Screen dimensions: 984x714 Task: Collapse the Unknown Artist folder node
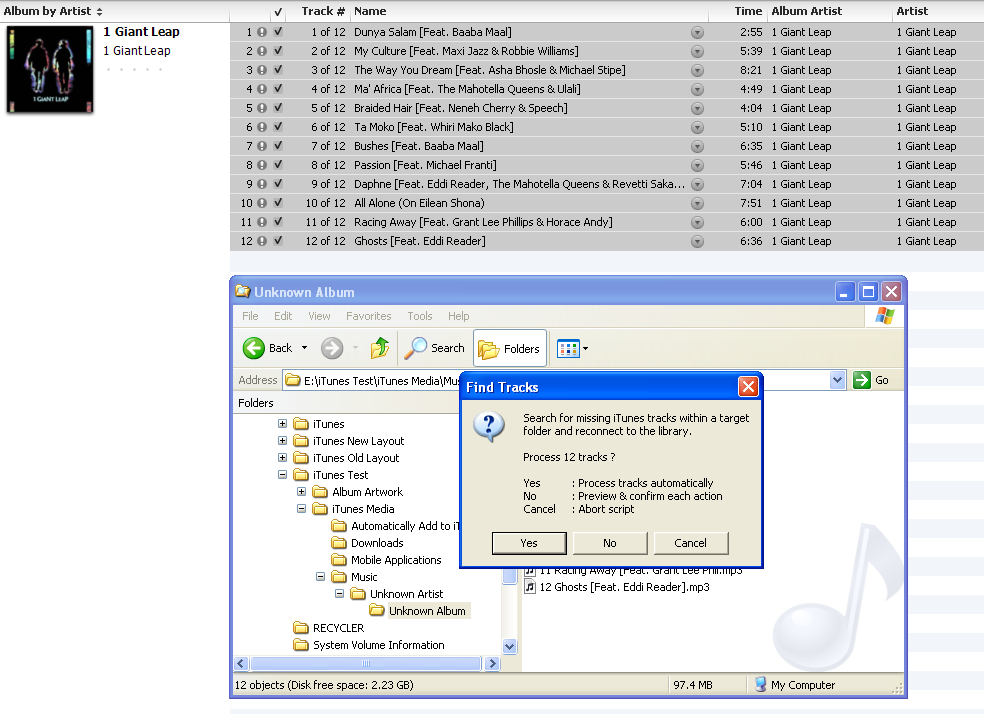click(339, 594)
